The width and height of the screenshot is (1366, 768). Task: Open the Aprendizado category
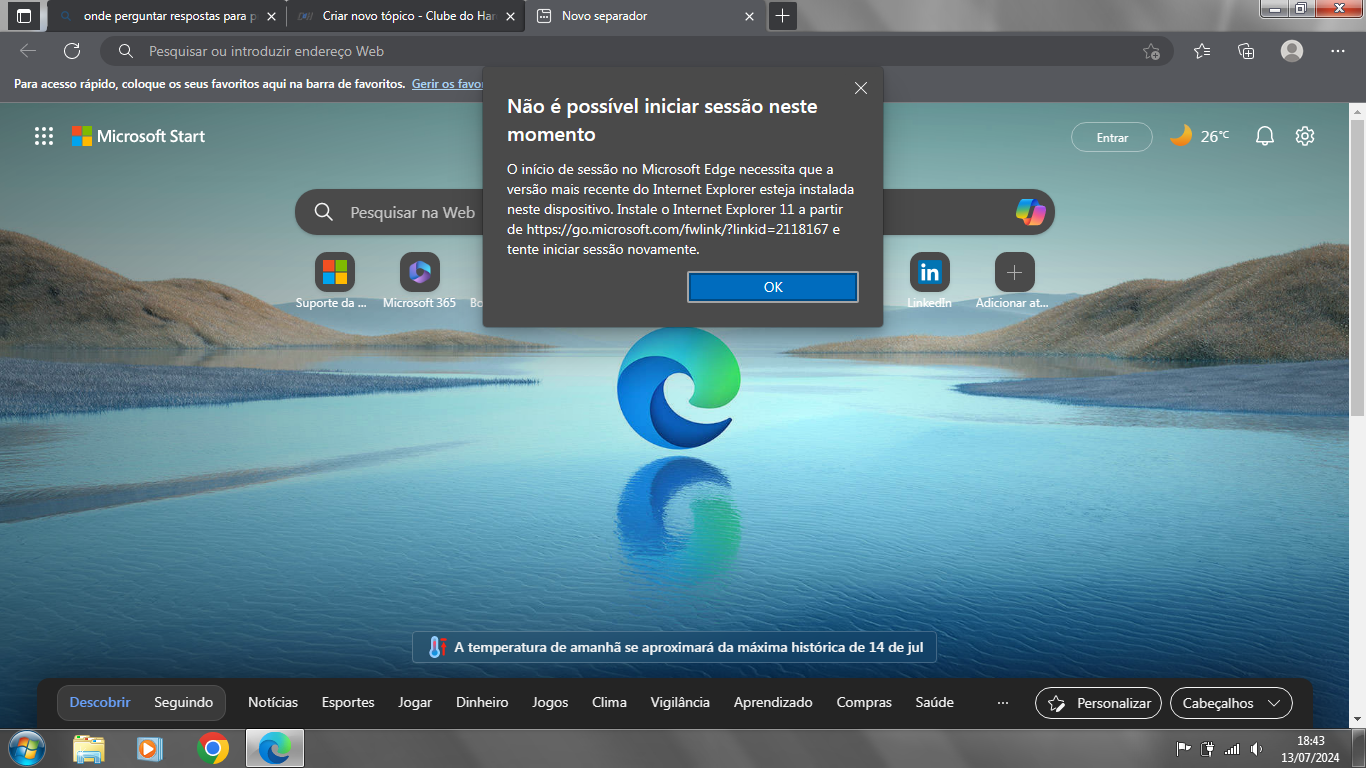773,702
